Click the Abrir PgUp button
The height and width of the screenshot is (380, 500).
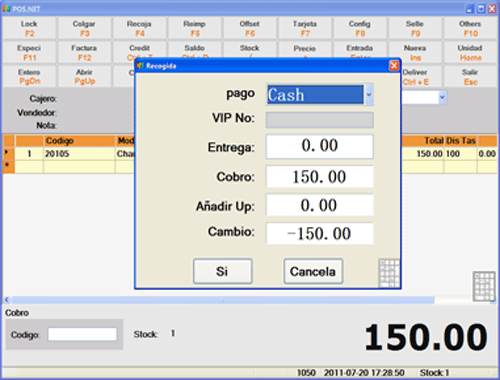(84, 76)
